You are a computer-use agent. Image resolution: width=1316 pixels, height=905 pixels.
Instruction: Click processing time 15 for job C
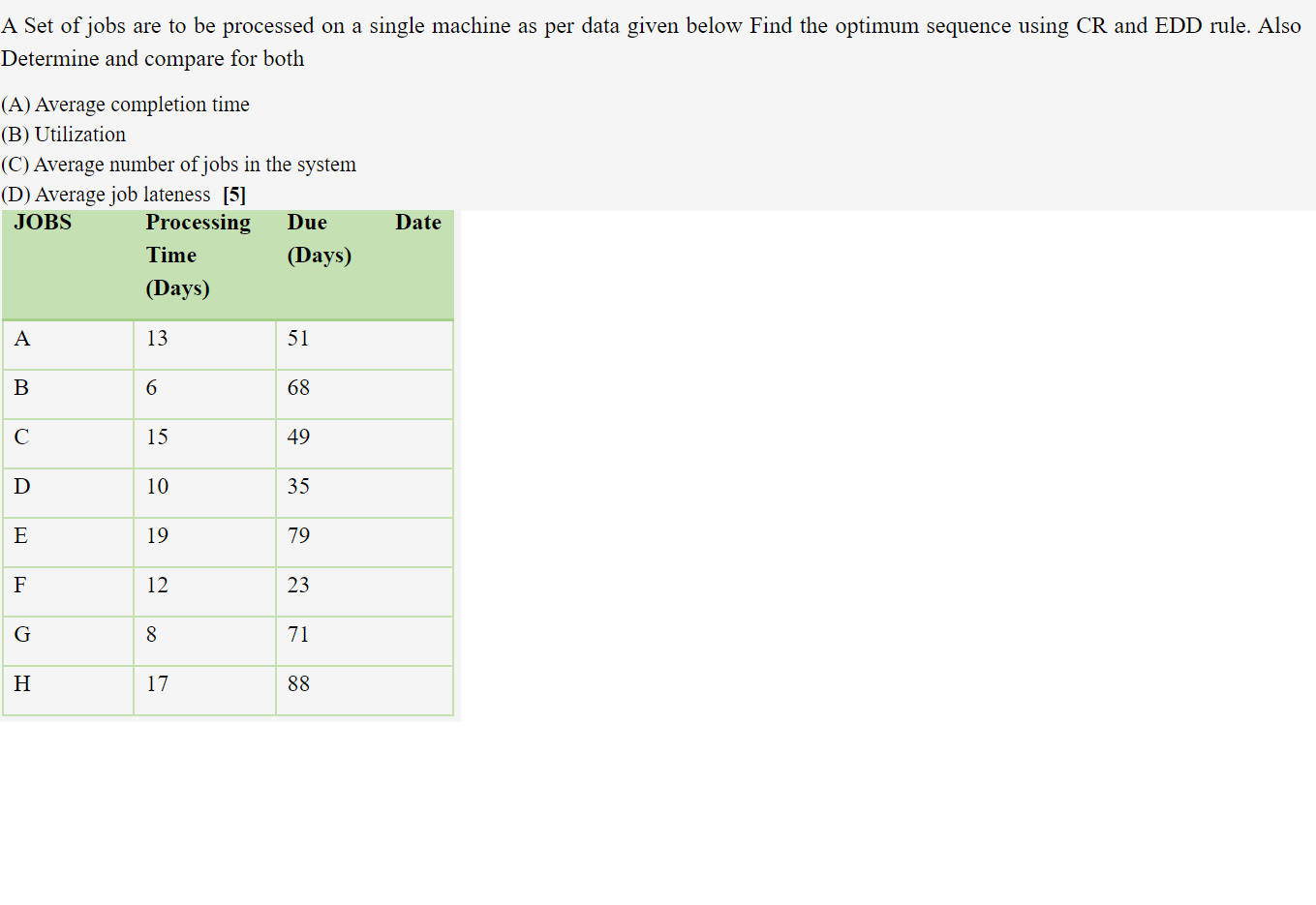[x=157, y=437]
